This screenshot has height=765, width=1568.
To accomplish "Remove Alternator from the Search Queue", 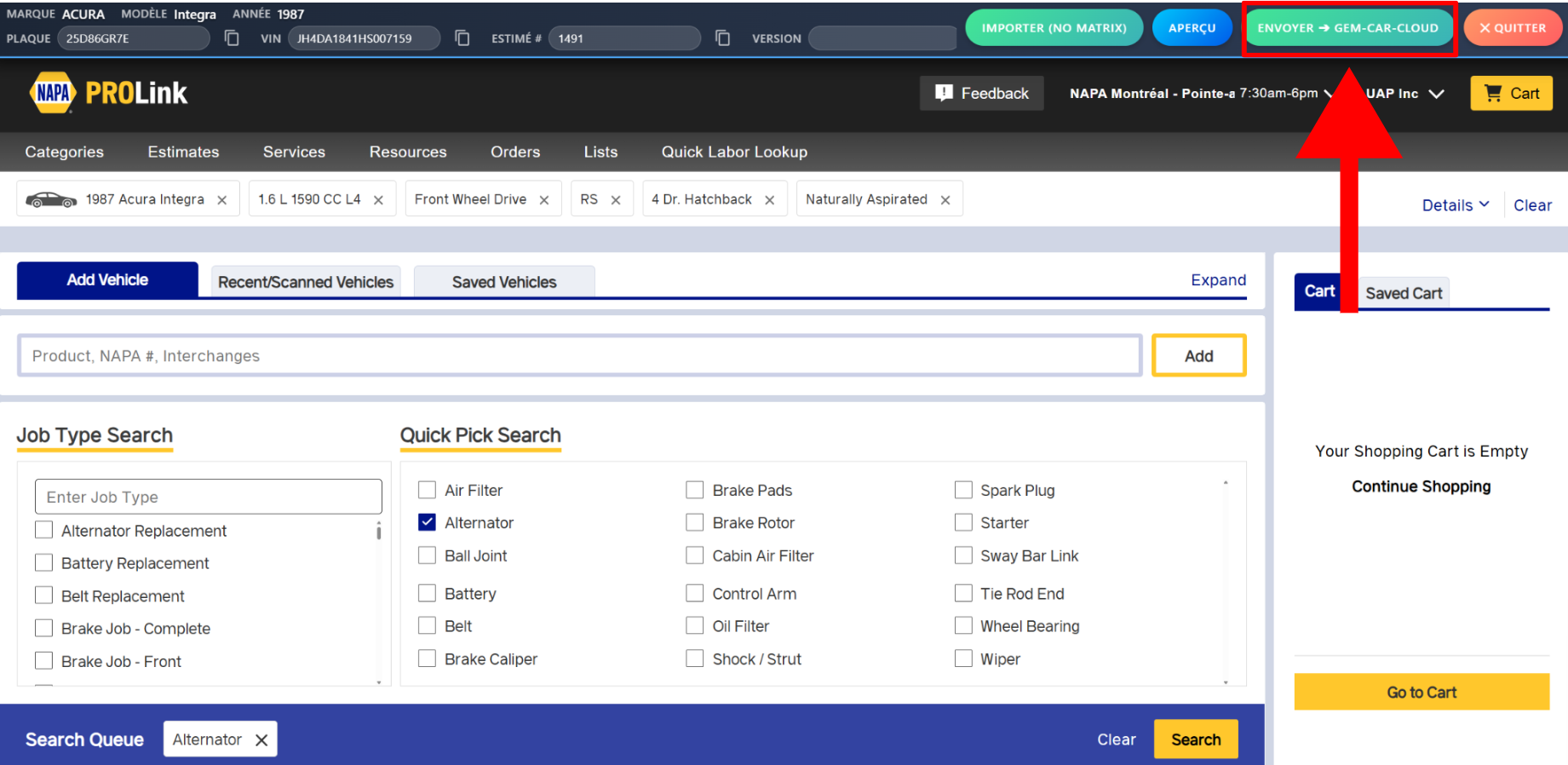I will click(261, 740).
